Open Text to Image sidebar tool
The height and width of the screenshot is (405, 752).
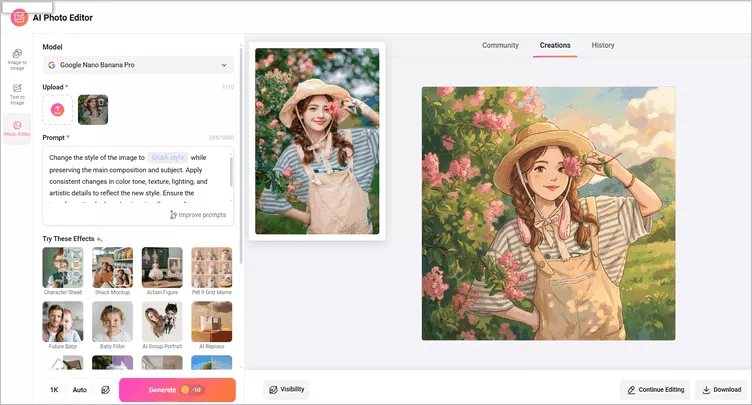point(17,94)
